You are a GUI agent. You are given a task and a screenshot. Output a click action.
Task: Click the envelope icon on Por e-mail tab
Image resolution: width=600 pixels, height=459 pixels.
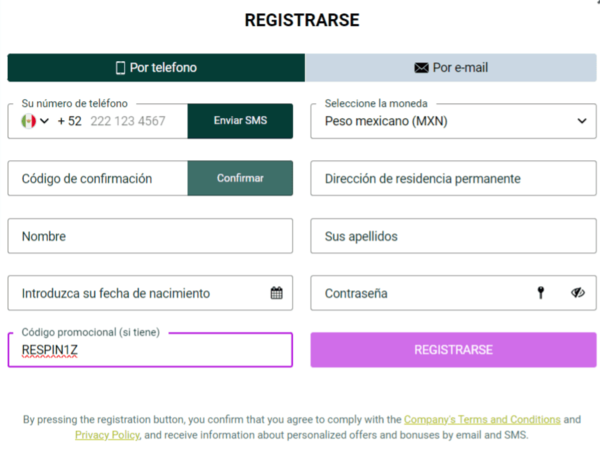(x=421, y=68)
